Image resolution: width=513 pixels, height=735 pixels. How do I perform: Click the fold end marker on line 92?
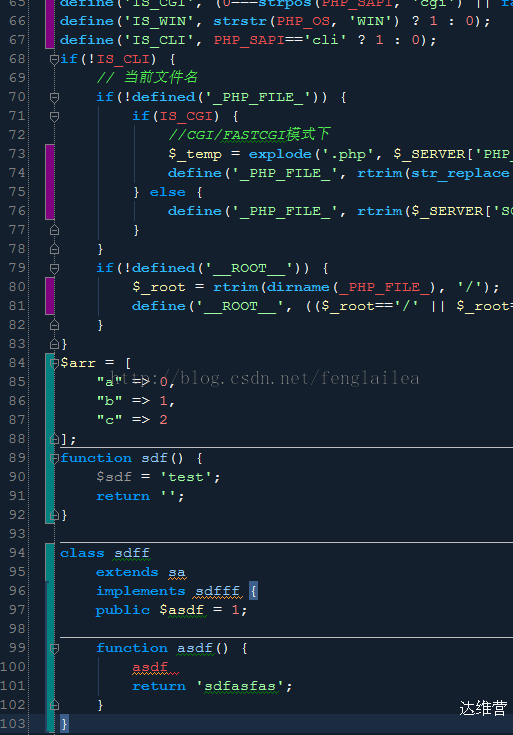pos(54,515)
